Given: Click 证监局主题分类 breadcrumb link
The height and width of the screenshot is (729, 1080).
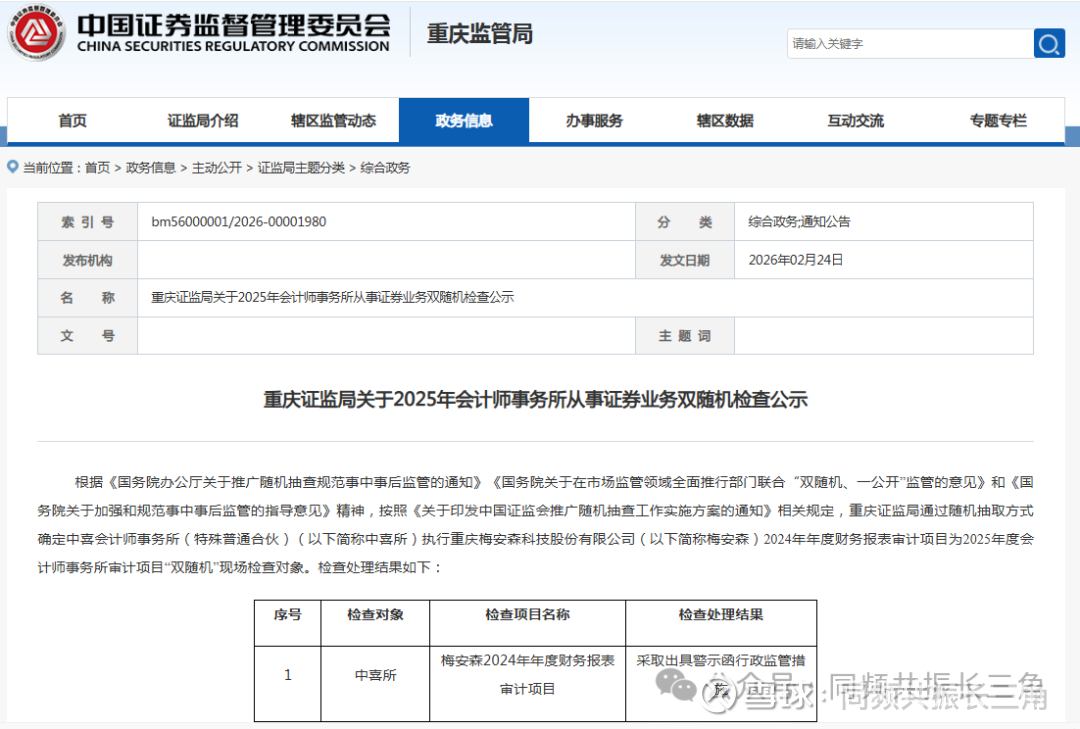Looking at the screenshot, I should click(301, 168).
